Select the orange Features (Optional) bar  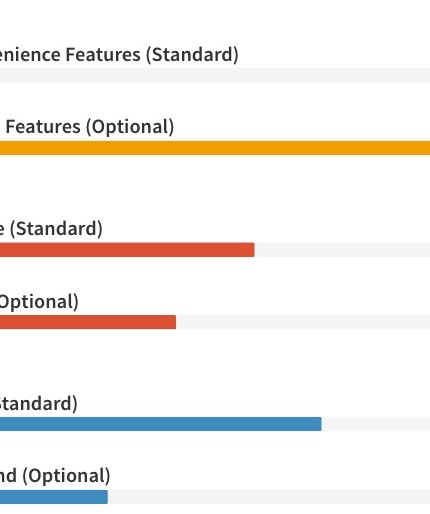[215, 148]
